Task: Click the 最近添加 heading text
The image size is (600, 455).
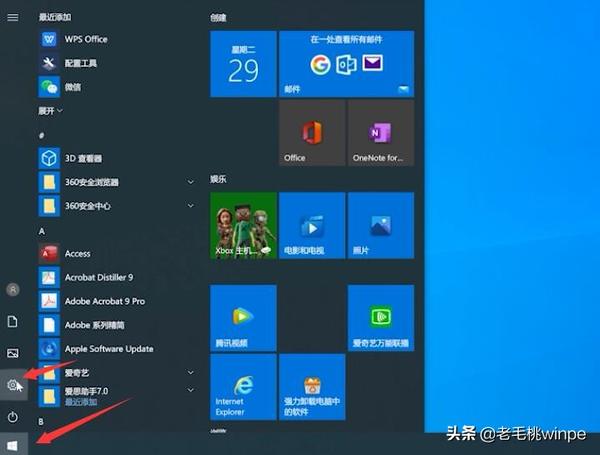Action: (55, 17)
